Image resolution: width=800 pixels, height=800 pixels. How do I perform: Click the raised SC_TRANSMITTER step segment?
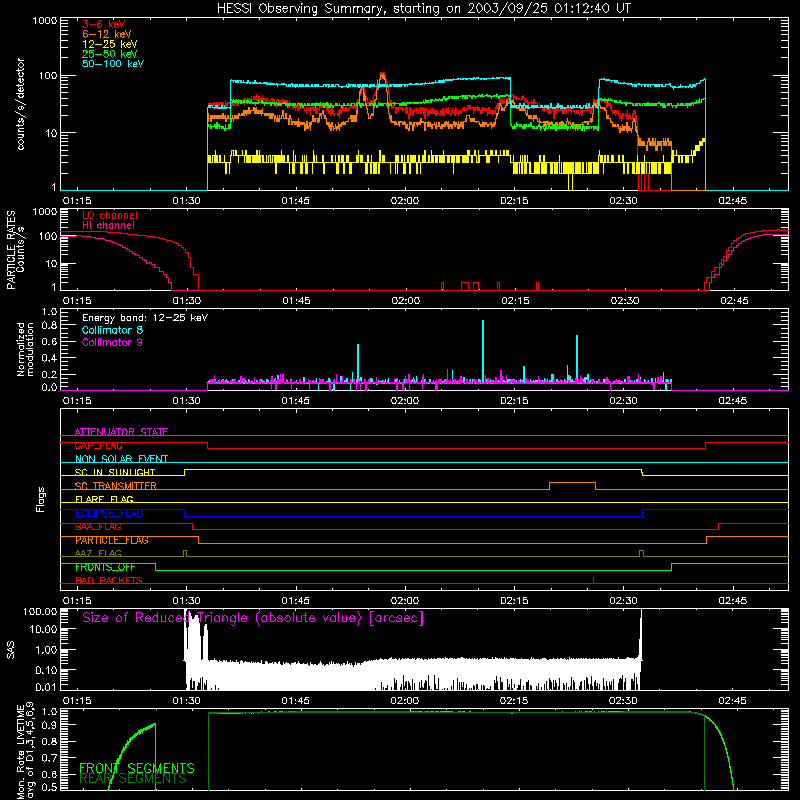pos(572,483)
